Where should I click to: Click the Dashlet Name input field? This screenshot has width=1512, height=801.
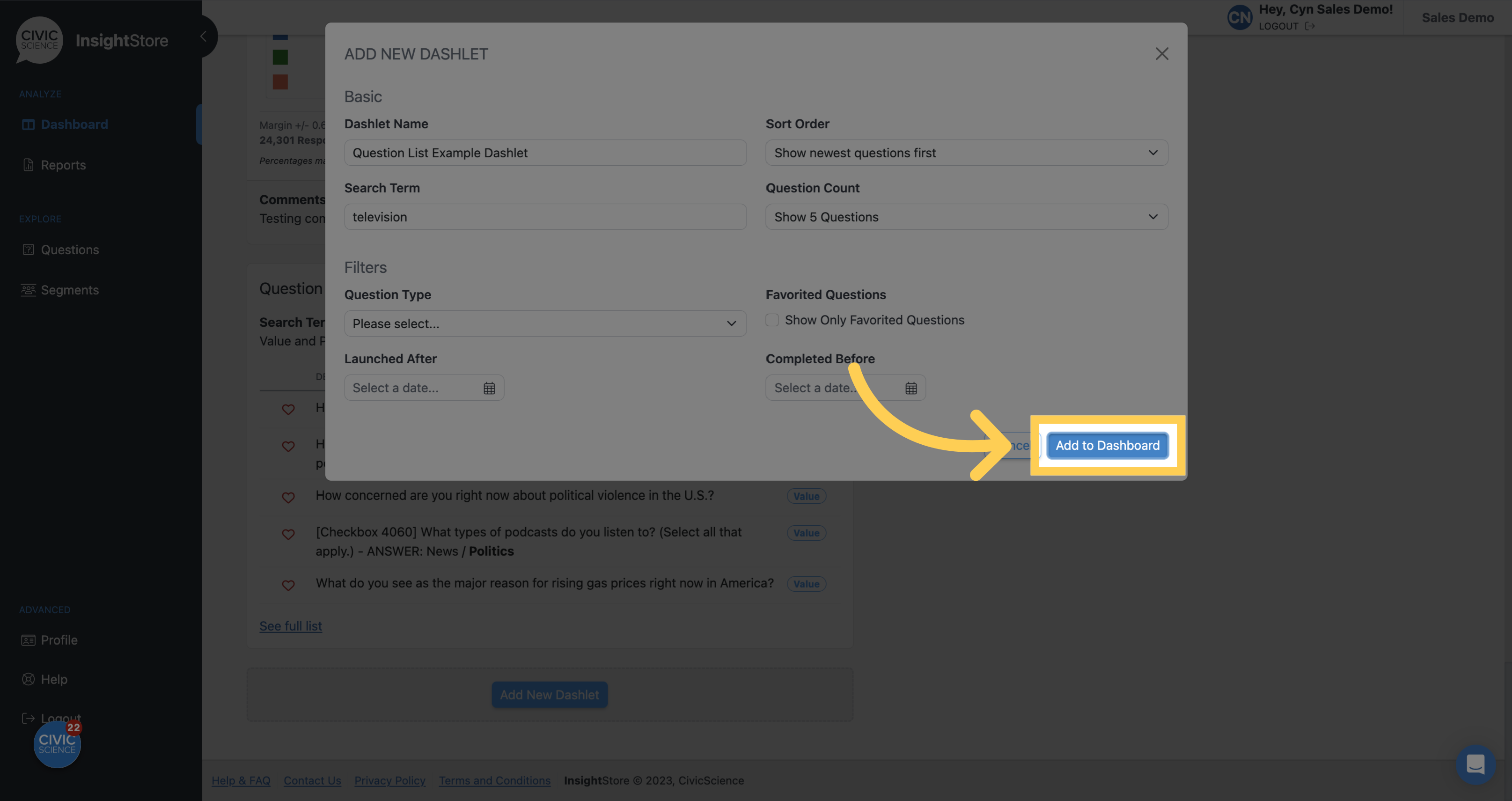545,152
